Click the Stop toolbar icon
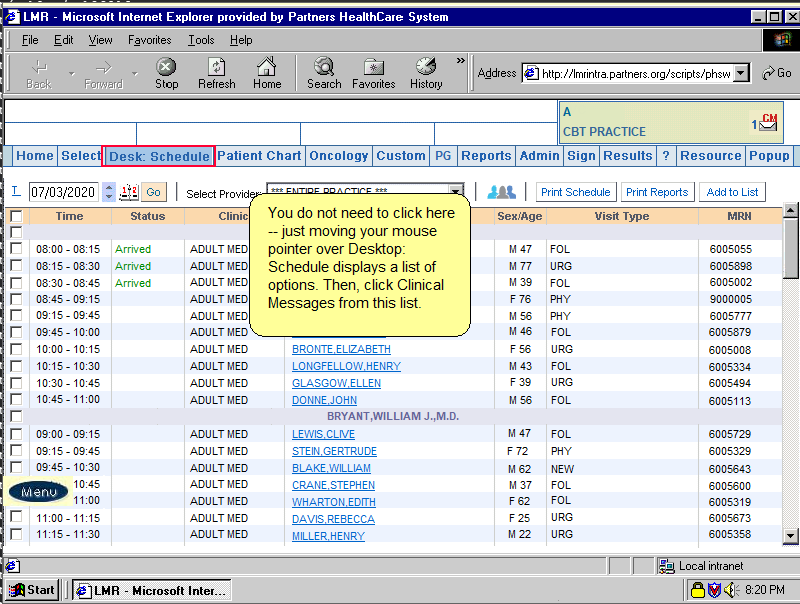The height and width of the screenshot is (604, 800). [x=166, y=67]
